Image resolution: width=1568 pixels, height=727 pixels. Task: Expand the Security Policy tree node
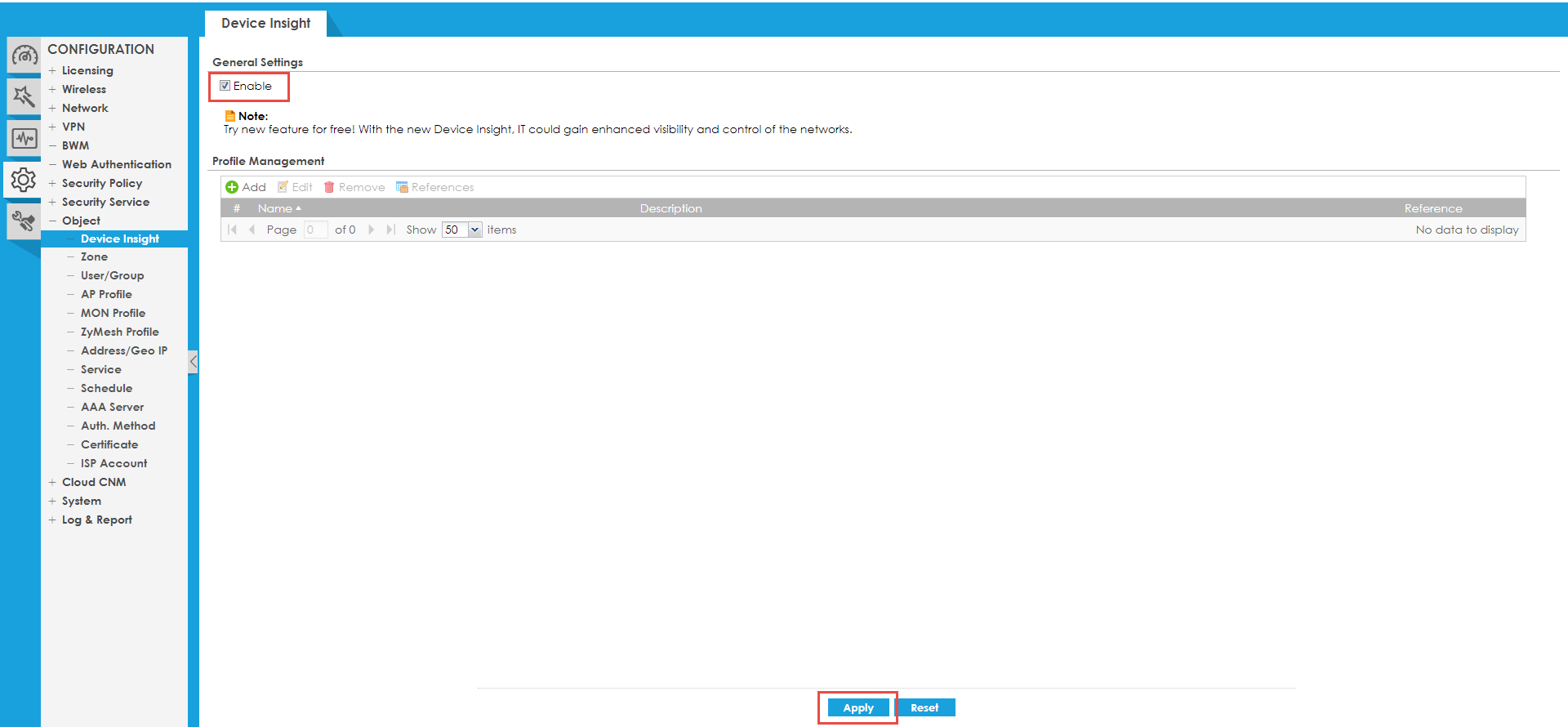coord(52,184)
